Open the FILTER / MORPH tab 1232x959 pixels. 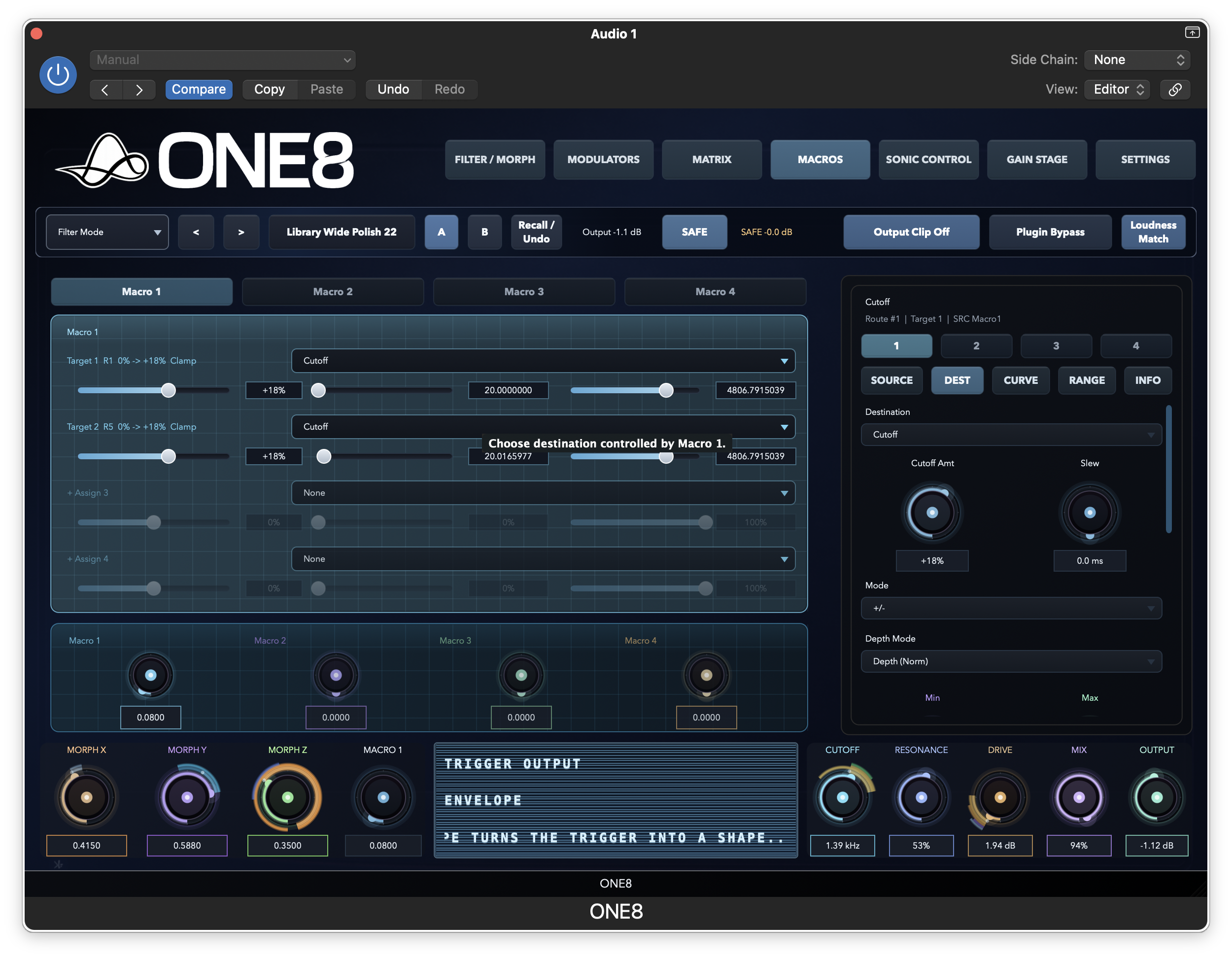click(x=495, y=160)
